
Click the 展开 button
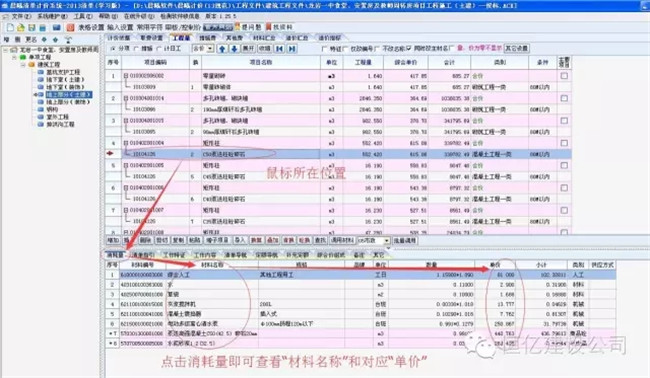pyautogui.click(x=248, y=48)
